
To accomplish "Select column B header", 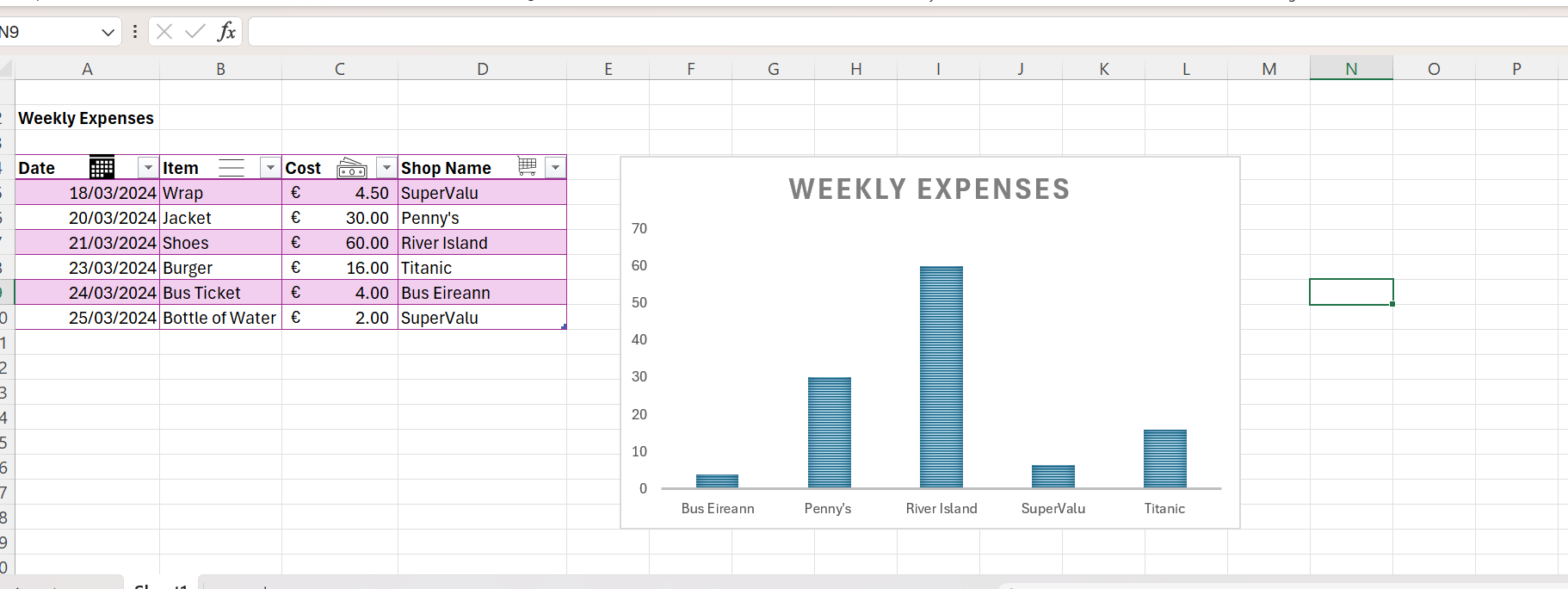I will tap(220, 69).
